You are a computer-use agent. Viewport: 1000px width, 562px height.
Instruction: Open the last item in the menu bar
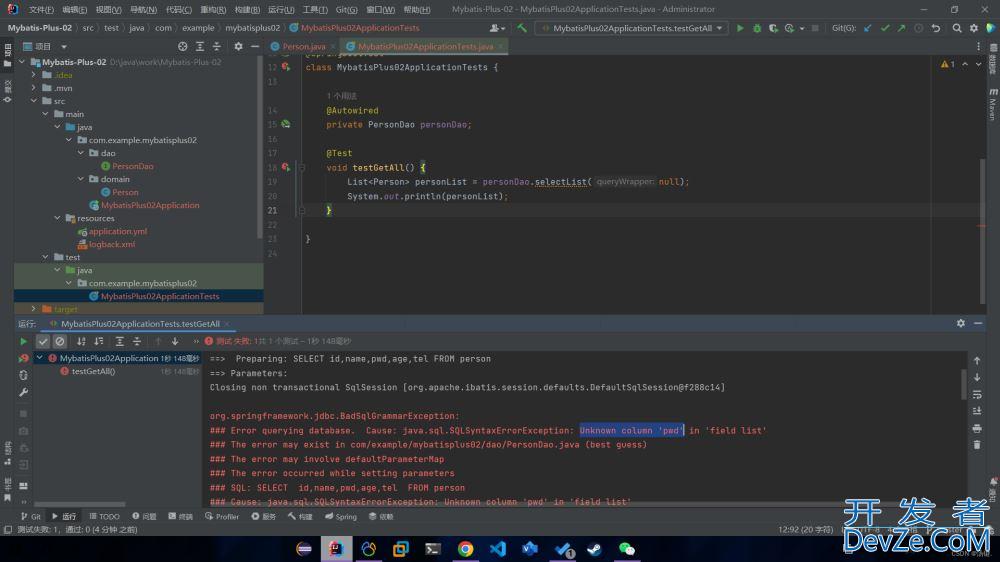(x=416, y=10)
